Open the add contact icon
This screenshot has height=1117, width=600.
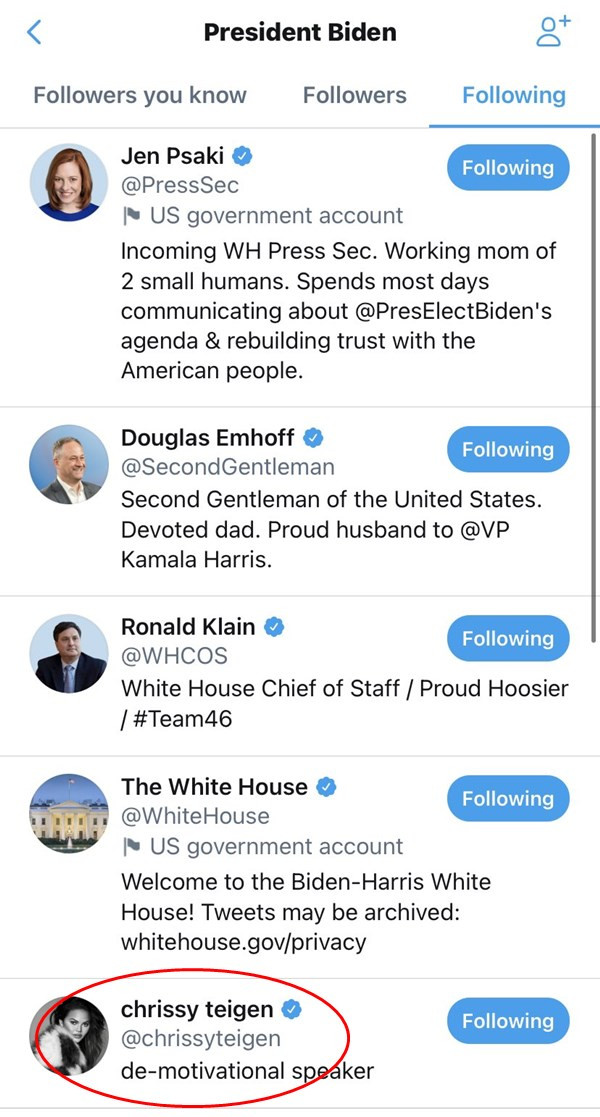(x=552, y=31)
